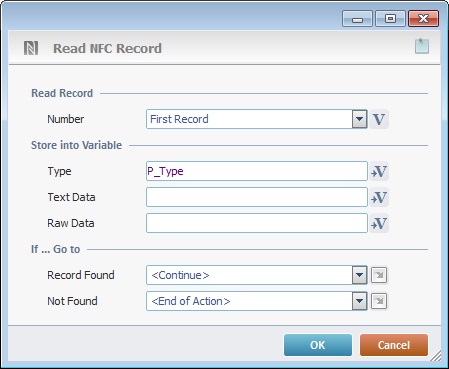This screenshot has height=369, width=449.
Task: Open the <End of Action> combo box
Action: 257,301
